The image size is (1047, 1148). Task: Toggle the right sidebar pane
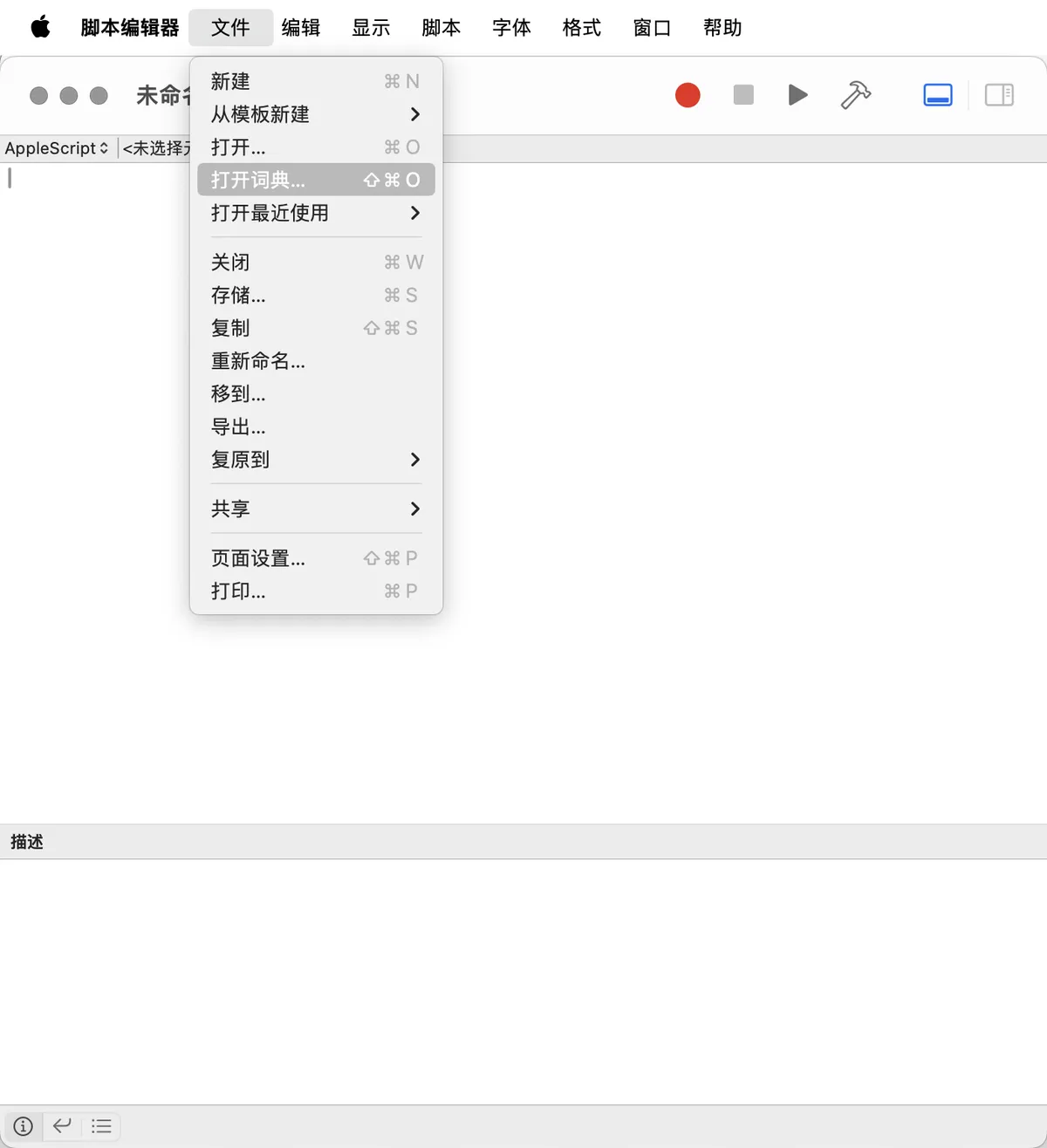coord(999,94)
